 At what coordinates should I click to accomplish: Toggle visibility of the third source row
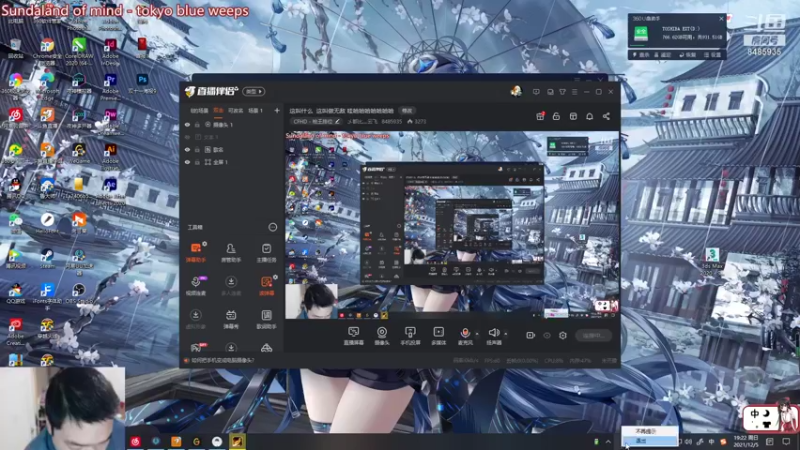[x=187, y=149]
